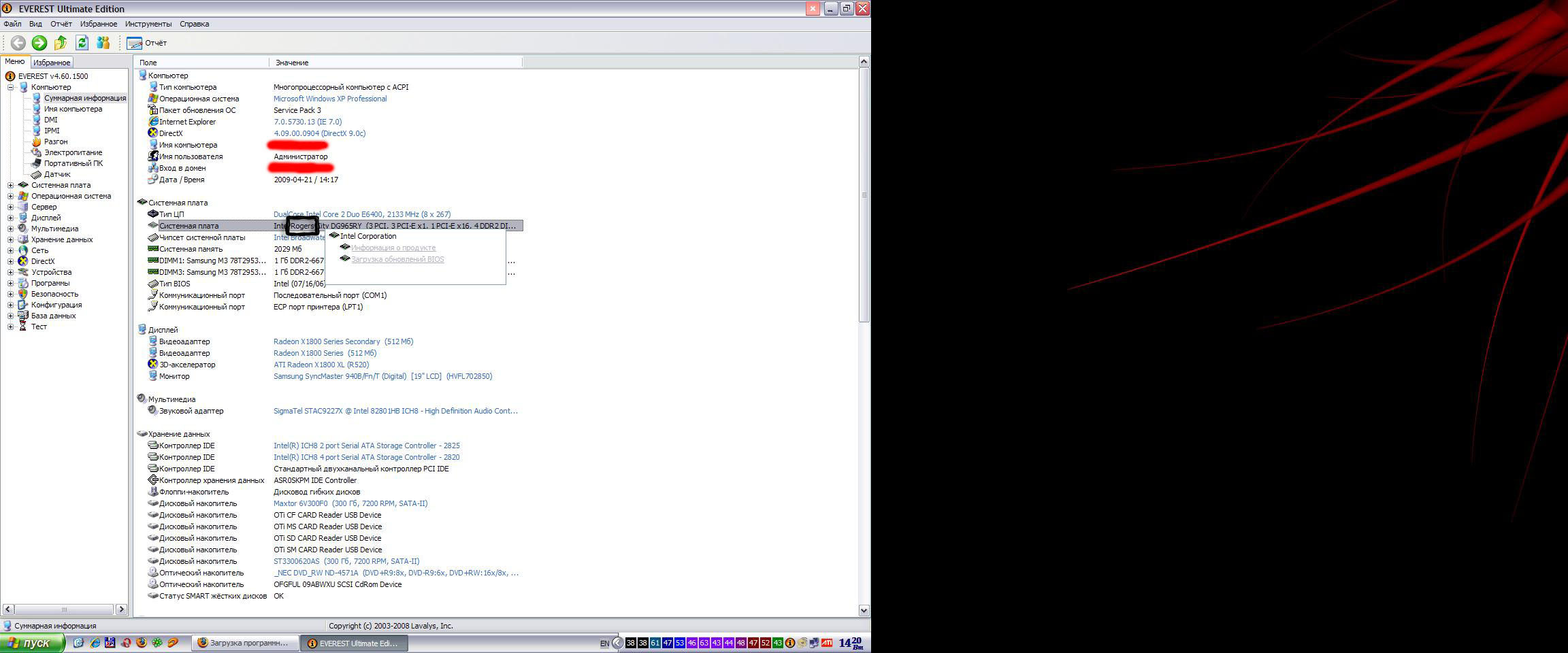Select Датчик tree item
Screen dimensions: 1568x653
[57, 174]
